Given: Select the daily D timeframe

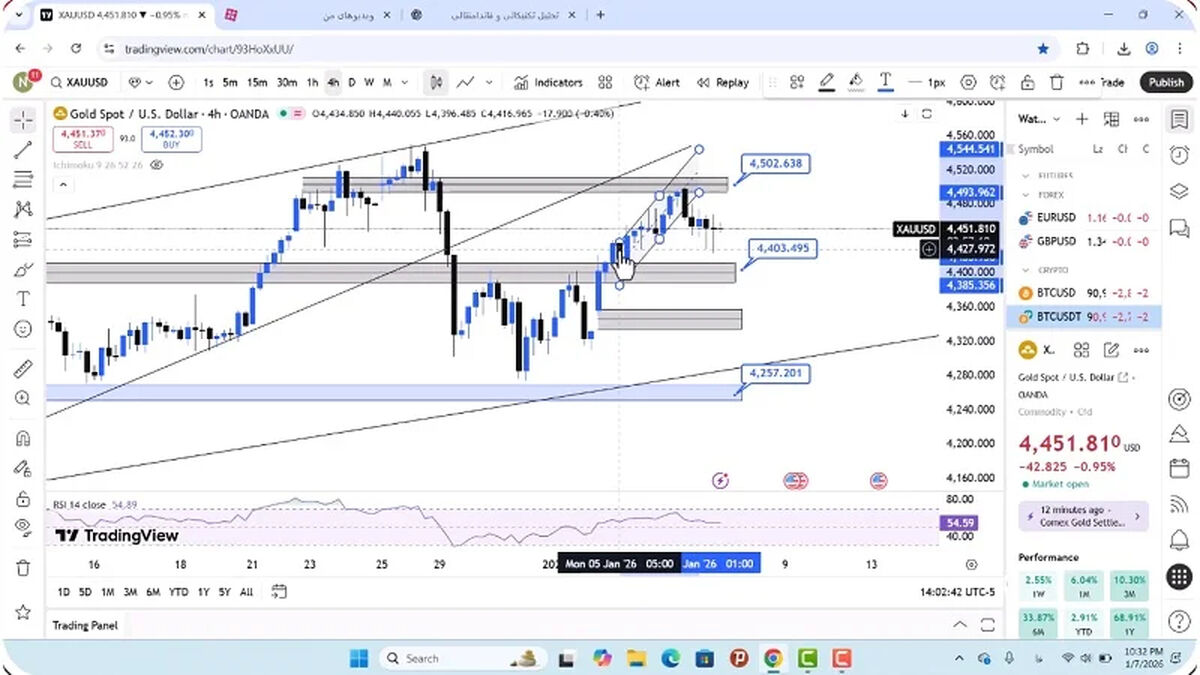Looking at the screenshot, I should coord(351,83).
